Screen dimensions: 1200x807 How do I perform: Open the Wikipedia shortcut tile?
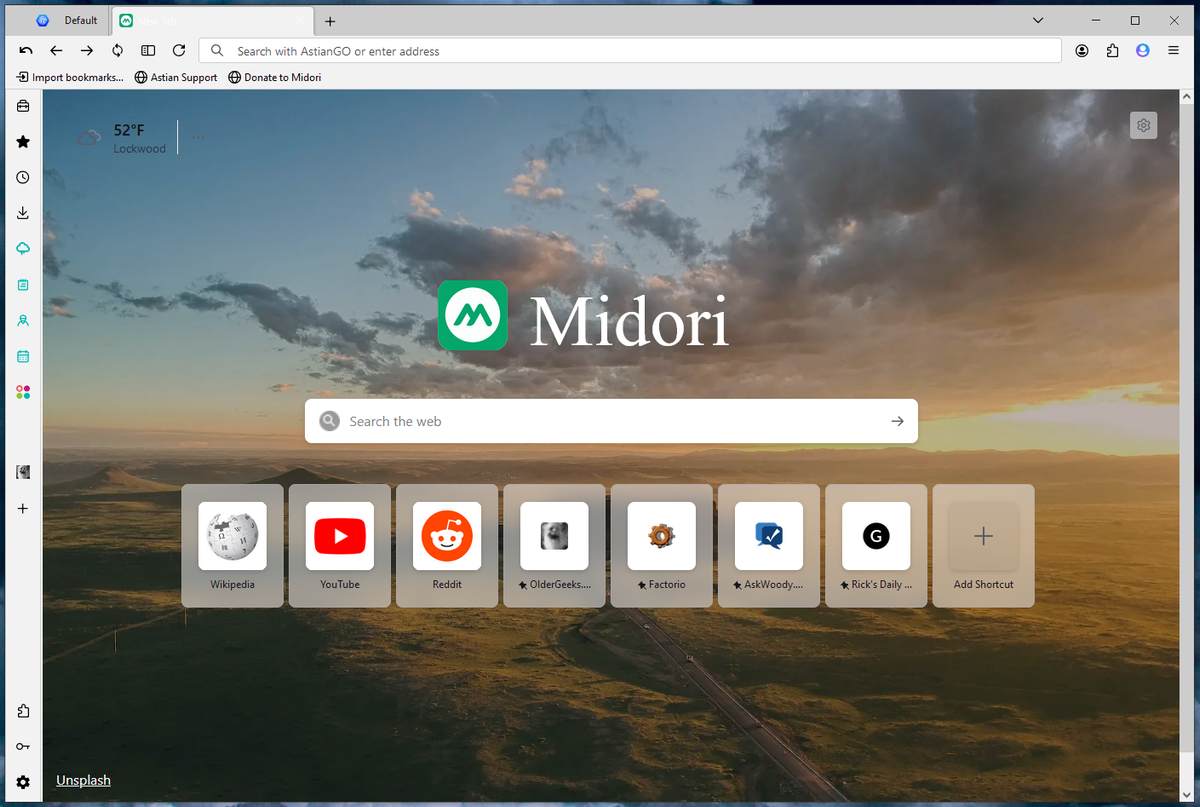coord(232,546)
